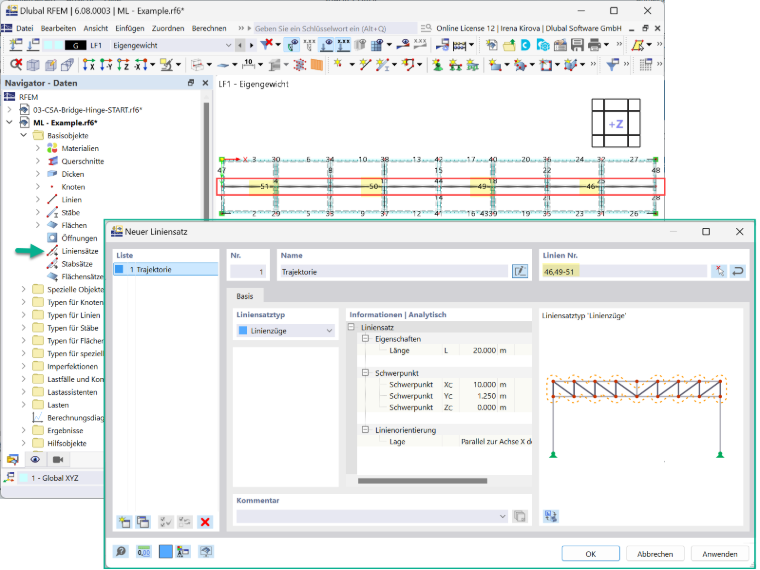Viewport: 760px width, 570px height.
Task: Show view in -Y direction icon
Action: pos(106,64)
